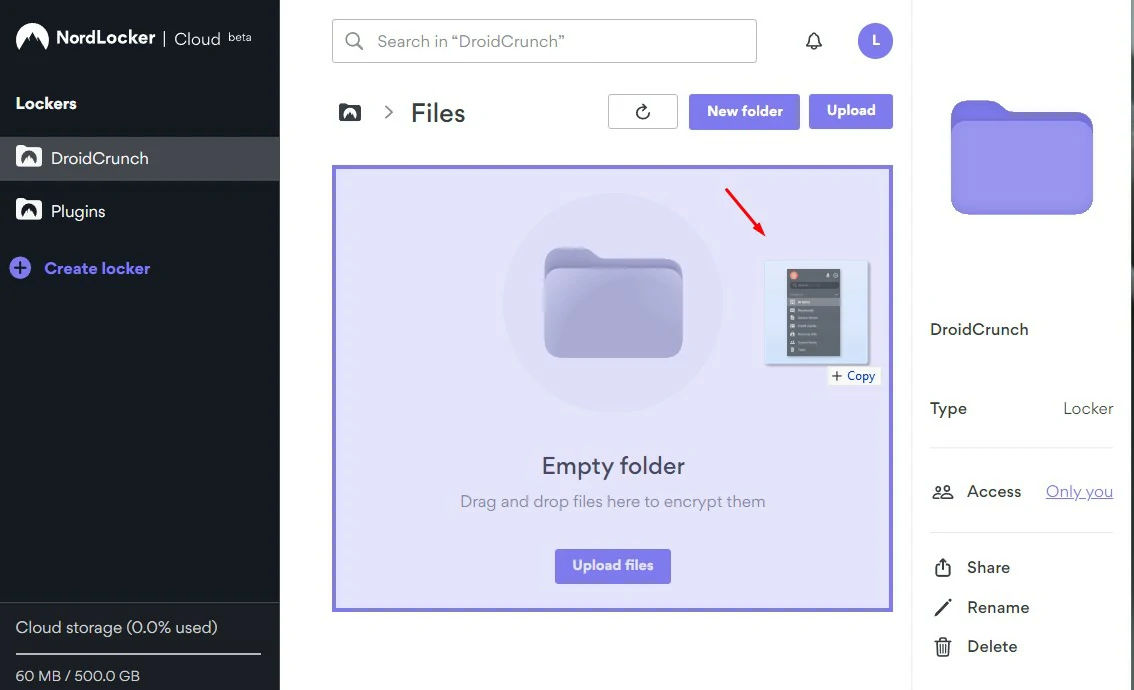Open the notifications bell
Viewport: 1134px width, 690px height.
point(814,41)
